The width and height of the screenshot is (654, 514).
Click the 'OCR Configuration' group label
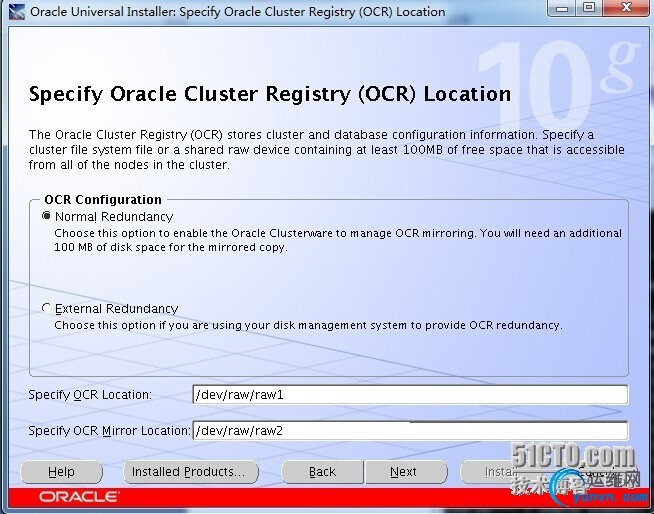pyautogui.click(x=103, y=199)
